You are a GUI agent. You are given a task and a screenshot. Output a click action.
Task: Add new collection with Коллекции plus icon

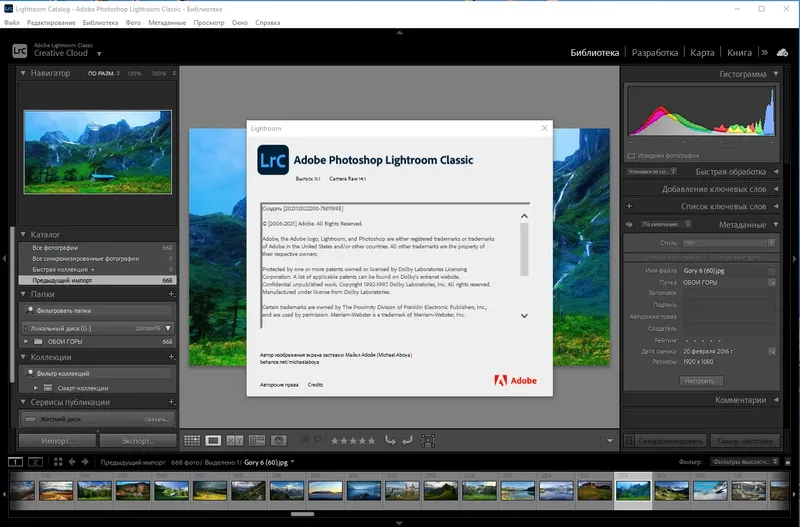click(x=171, y=357)
